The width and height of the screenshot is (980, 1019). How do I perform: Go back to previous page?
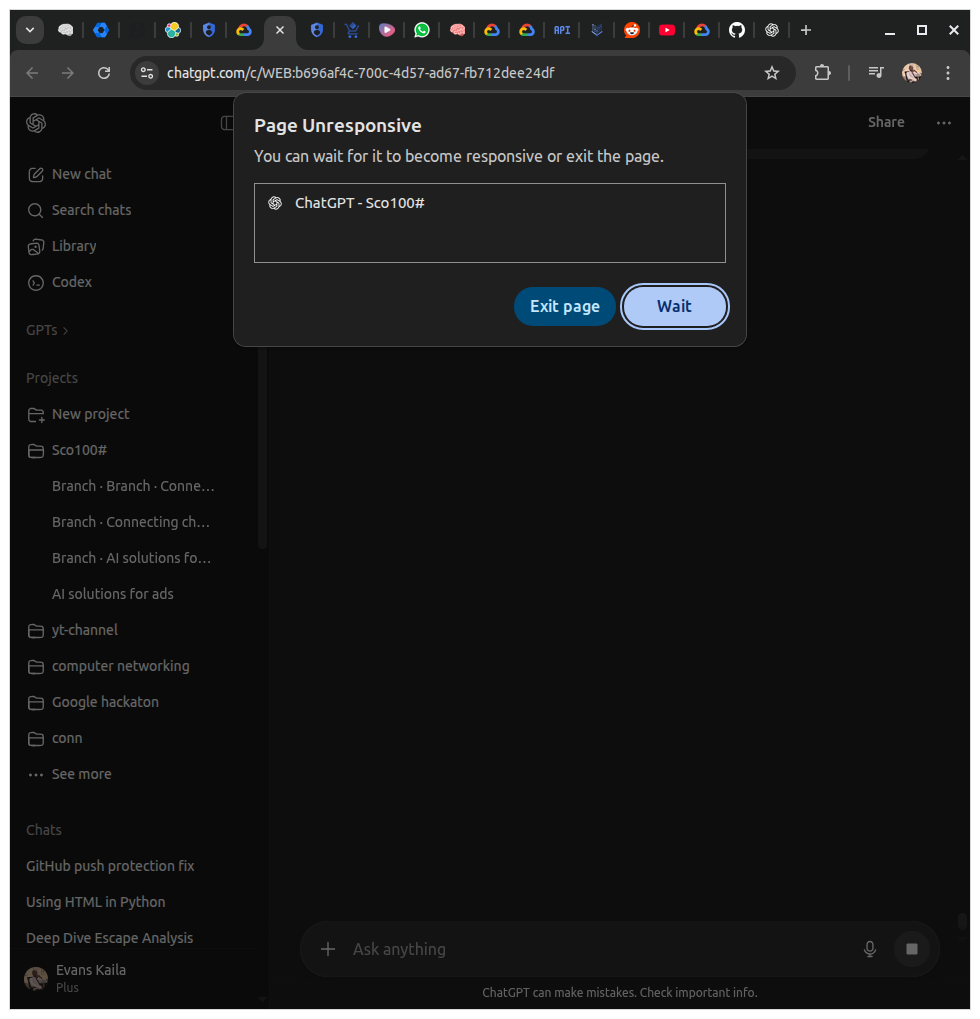[x=32, y=73]
